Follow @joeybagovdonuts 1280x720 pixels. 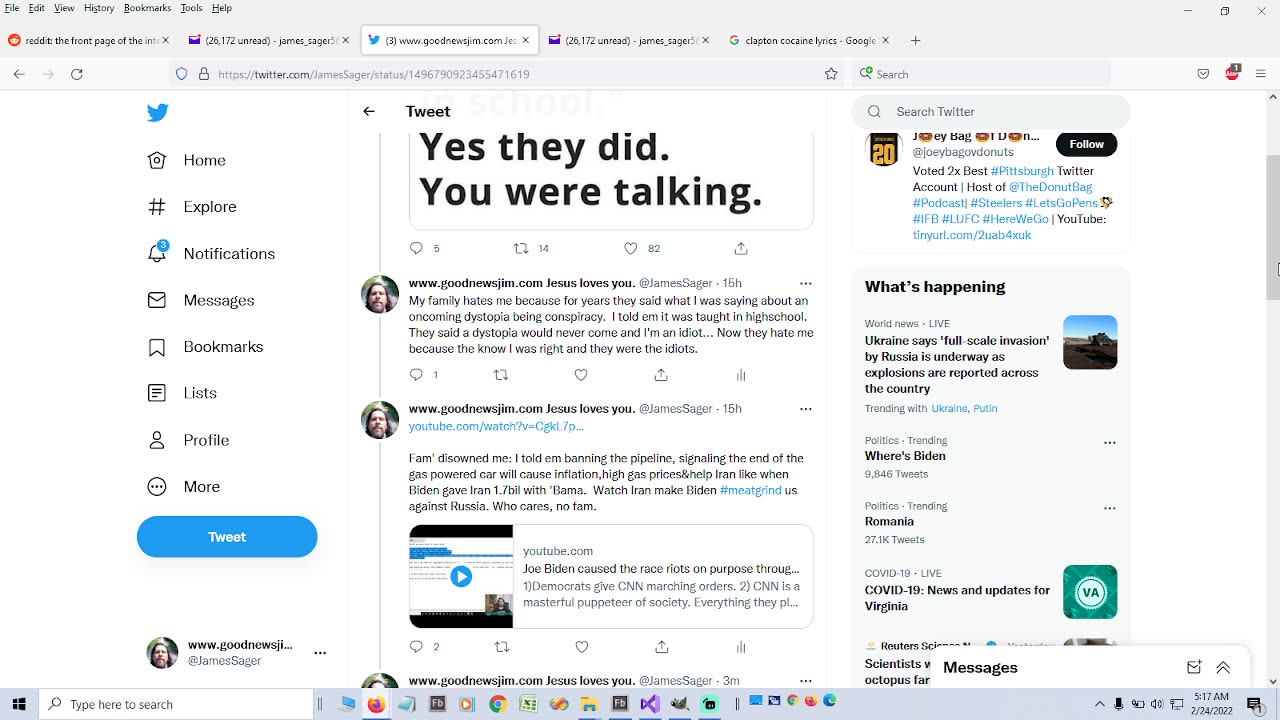click(1086, 144)
